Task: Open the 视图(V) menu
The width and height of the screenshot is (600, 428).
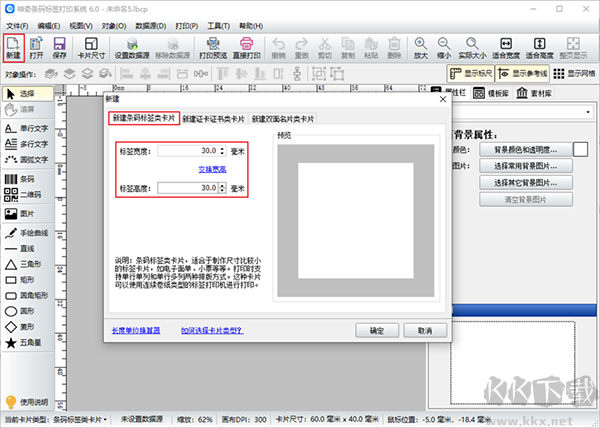Action: tap(81, 26)
